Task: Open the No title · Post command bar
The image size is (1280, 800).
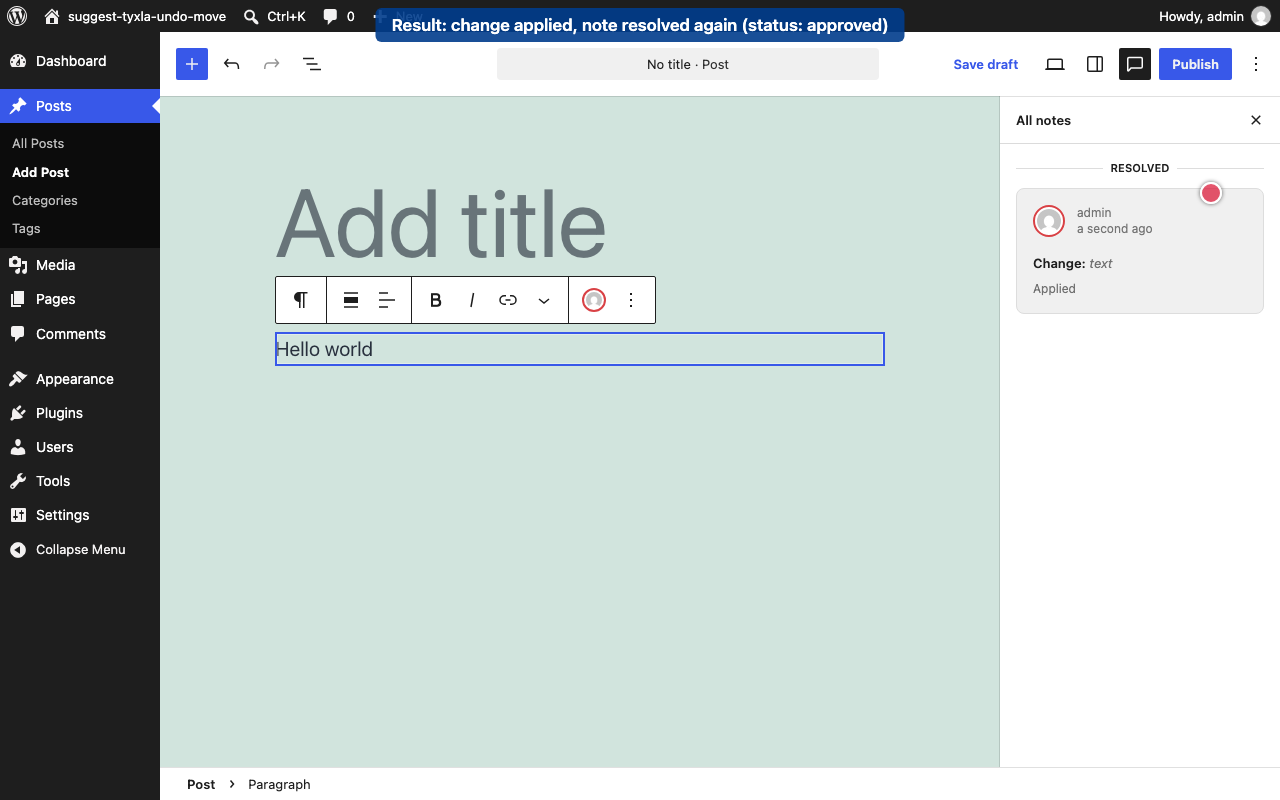Action: pos(688,64)
